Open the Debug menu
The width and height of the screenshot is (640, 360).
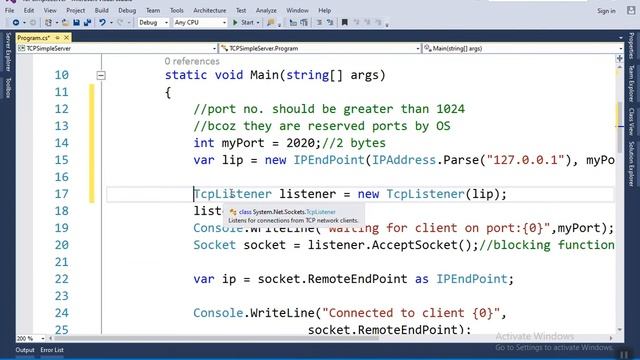pos(127,10)
